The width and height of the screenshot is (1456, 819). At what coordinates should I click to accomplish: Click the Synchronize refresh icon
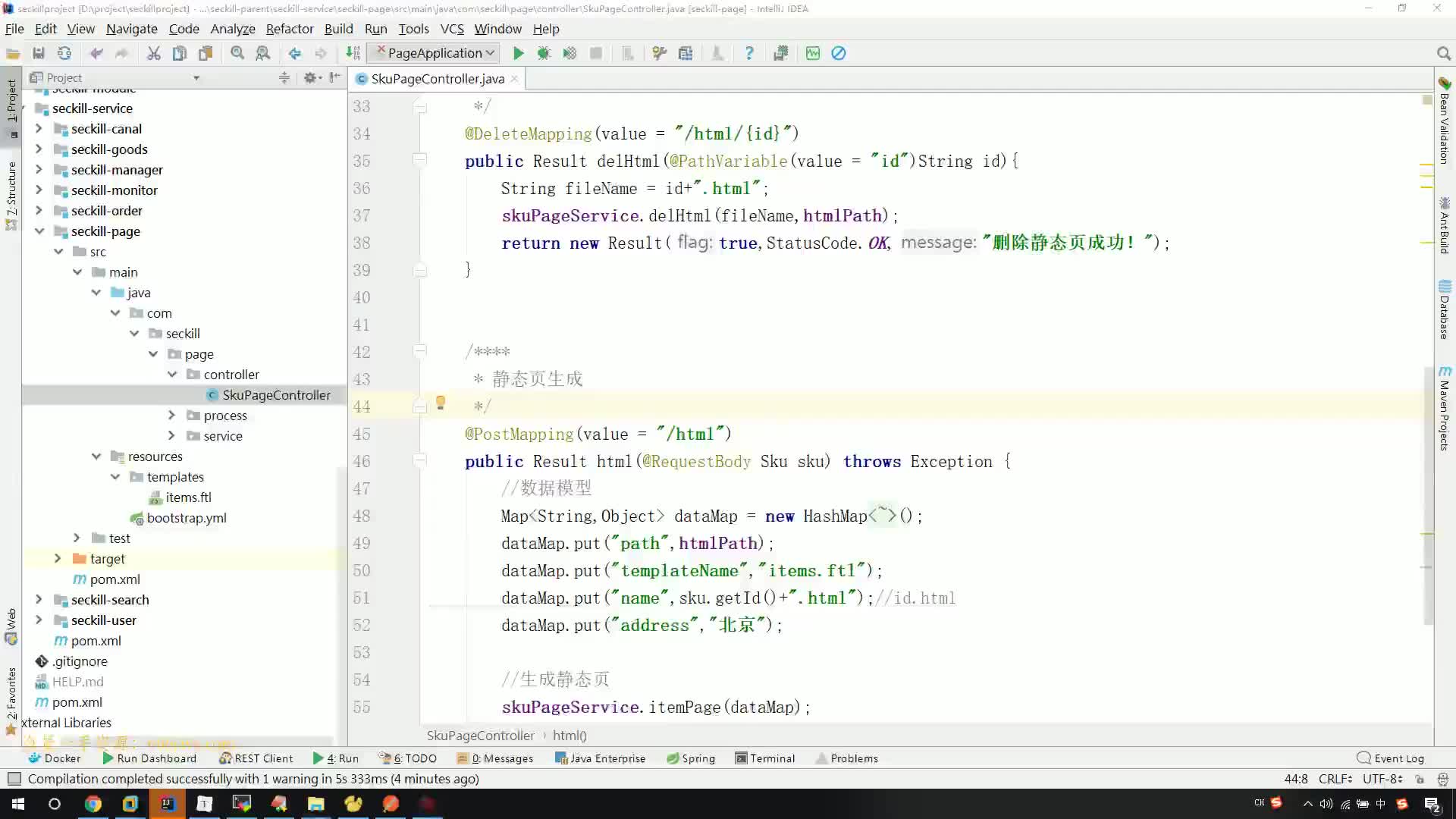(x=64, y=53)
